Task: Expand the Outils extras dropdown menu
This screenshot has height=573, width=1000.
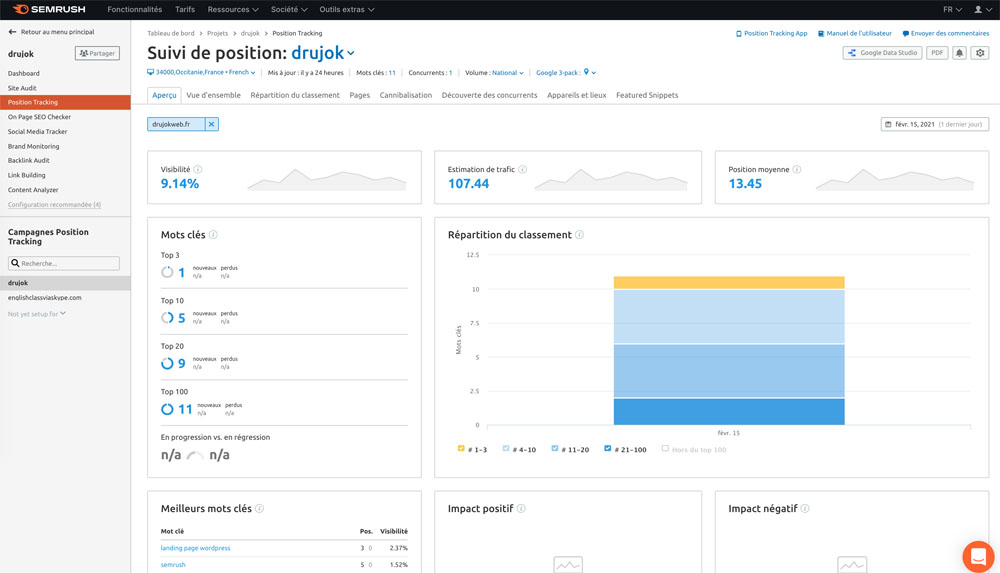Action: point(347,10)
